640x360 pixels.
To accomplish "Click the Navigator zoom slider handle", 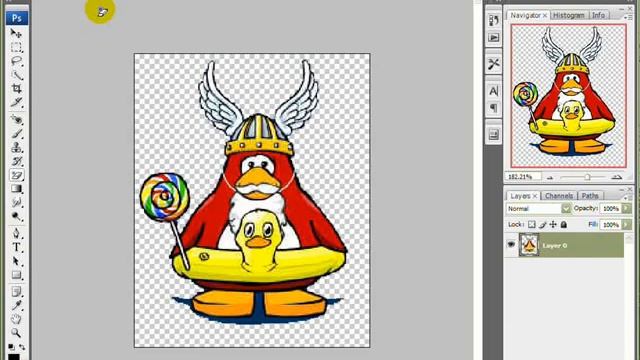I will [x=587, y=177].
